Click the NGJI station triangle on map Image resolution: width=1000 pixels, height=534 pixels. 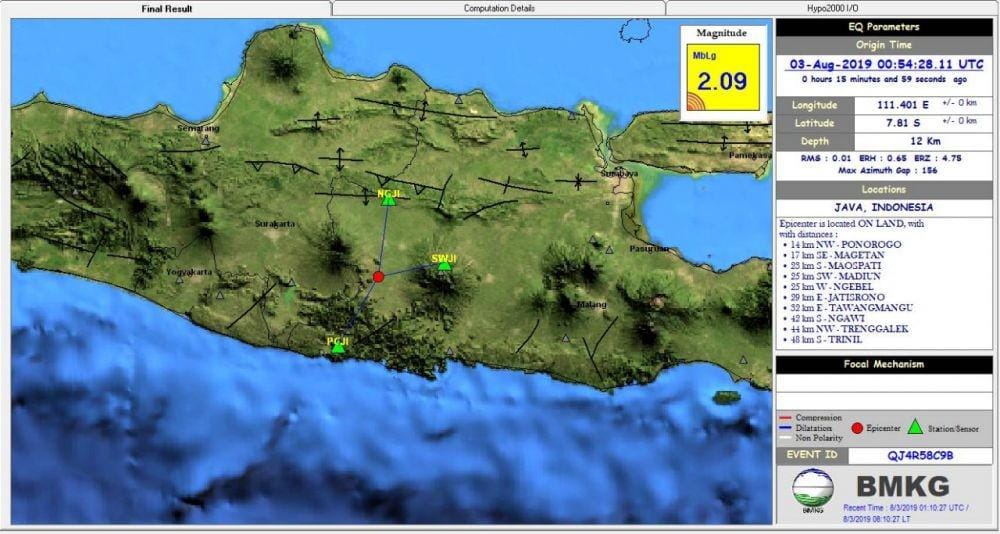pos(389,201)
